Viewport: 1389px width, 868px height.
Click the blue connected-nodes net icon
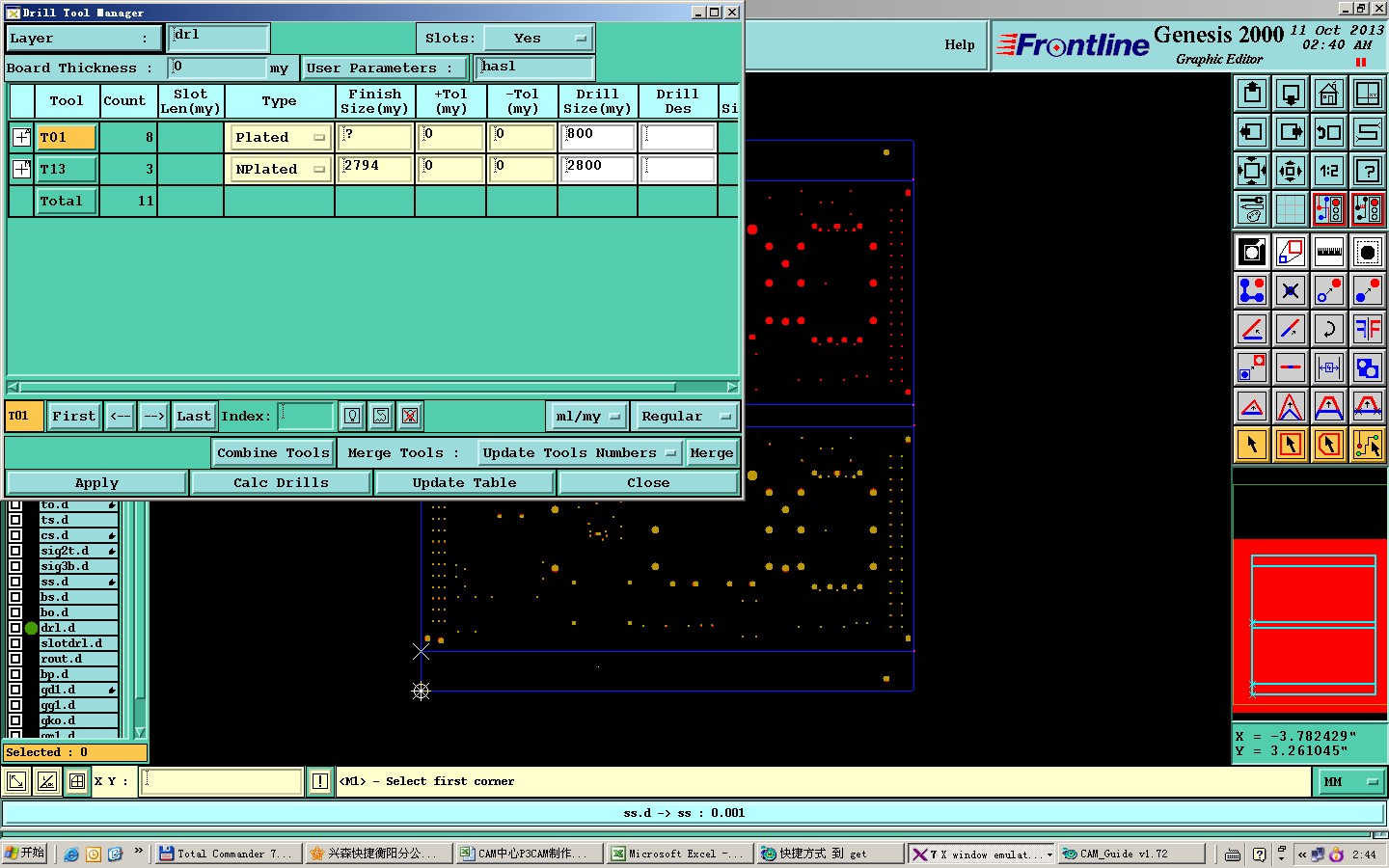pos(1251,290)
